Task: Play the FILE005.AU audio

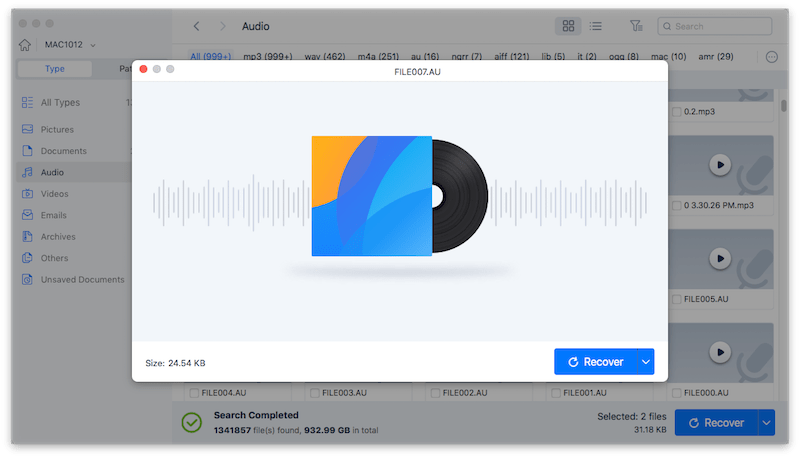Action: 720,259
